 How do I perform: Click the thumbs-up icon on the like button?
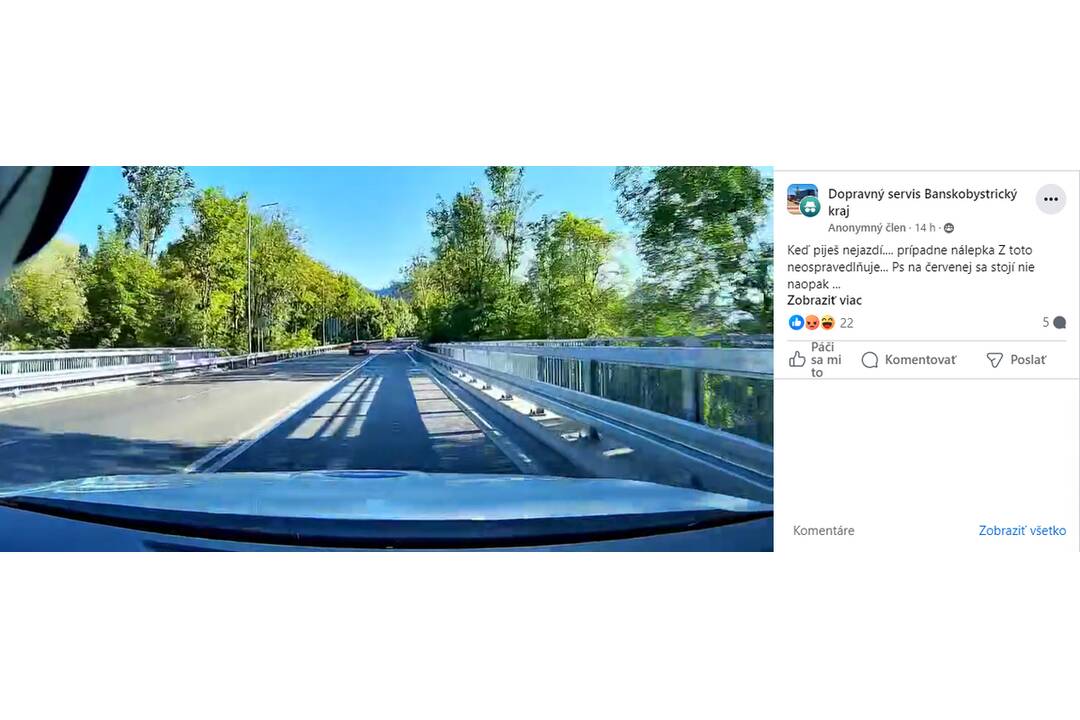[797, 359]
